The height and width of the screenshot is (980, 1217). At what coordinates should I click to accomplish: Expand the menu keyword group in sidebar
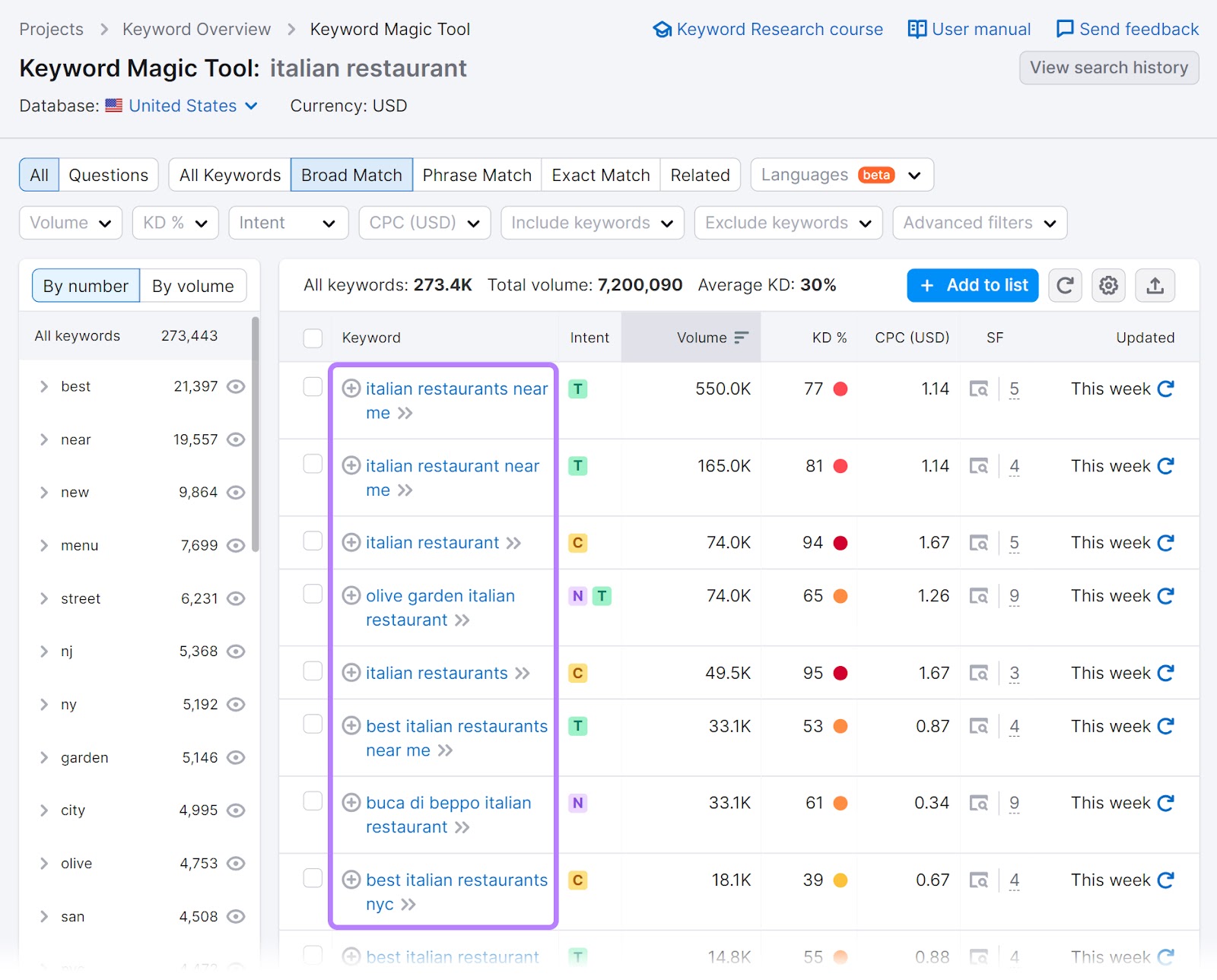coord(43,545)
